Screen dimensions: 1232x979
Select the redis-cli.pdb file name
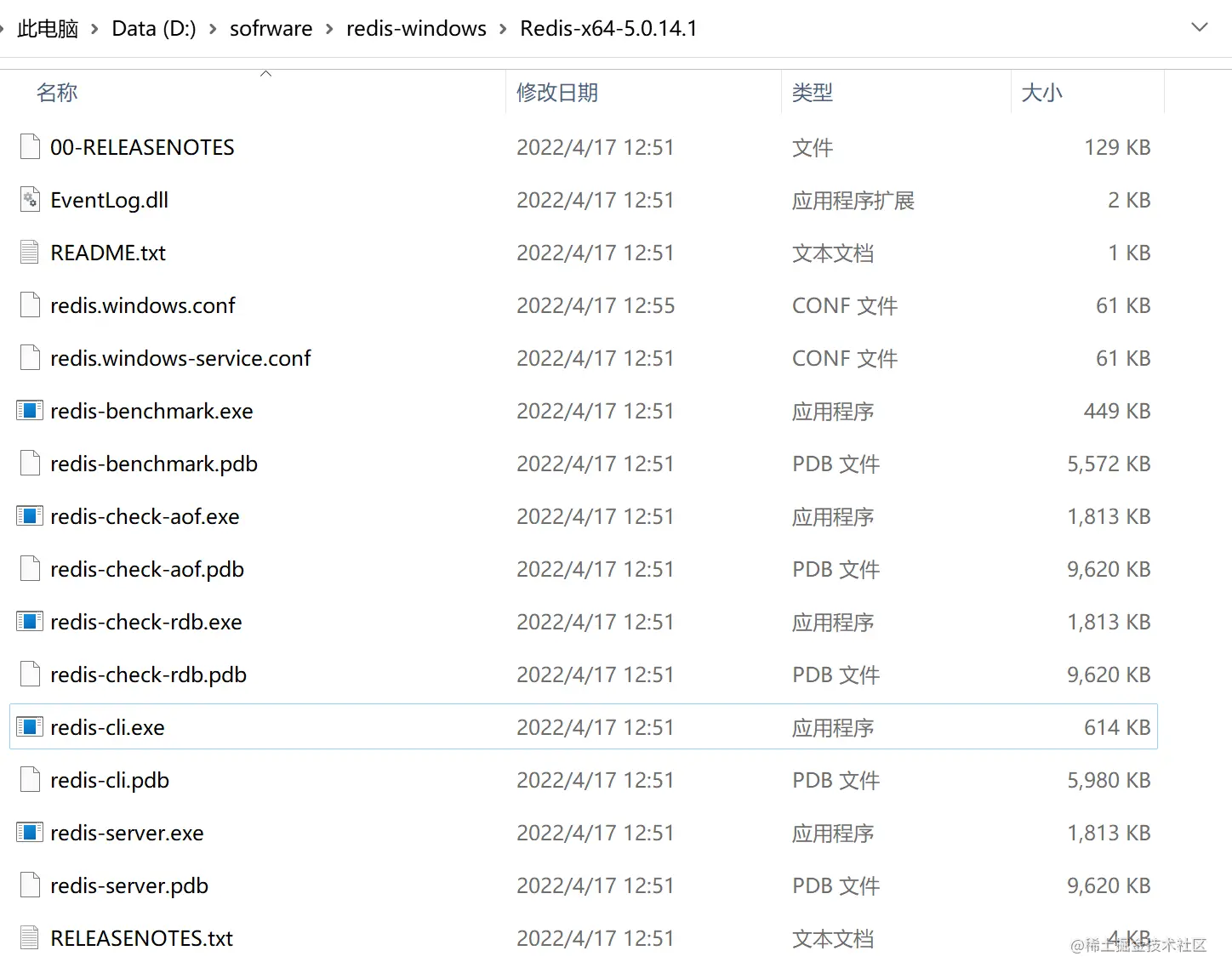110,780
